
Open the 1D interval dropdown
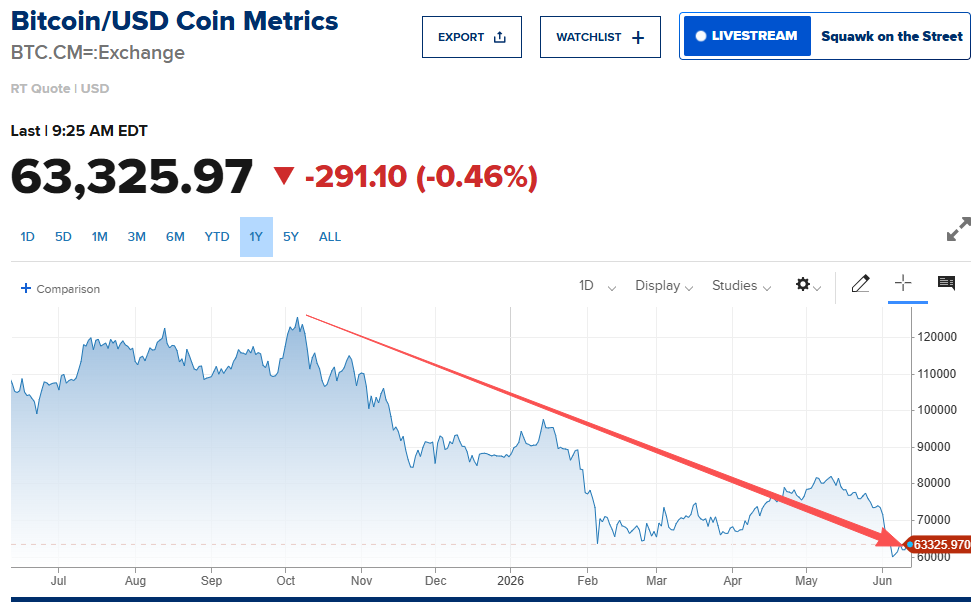click(x=598, y=286)
